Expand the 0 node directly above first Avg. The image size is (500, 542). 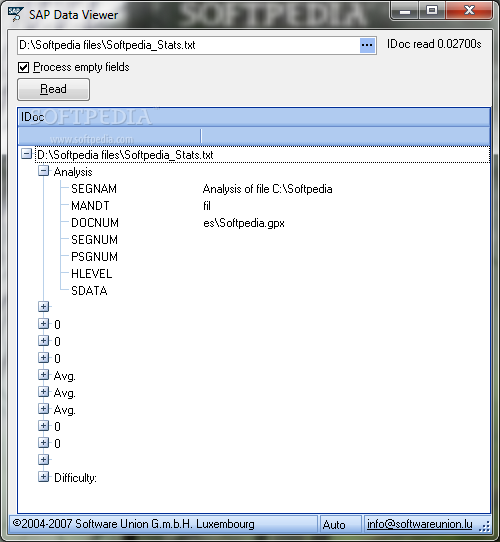tap(44, 358)
